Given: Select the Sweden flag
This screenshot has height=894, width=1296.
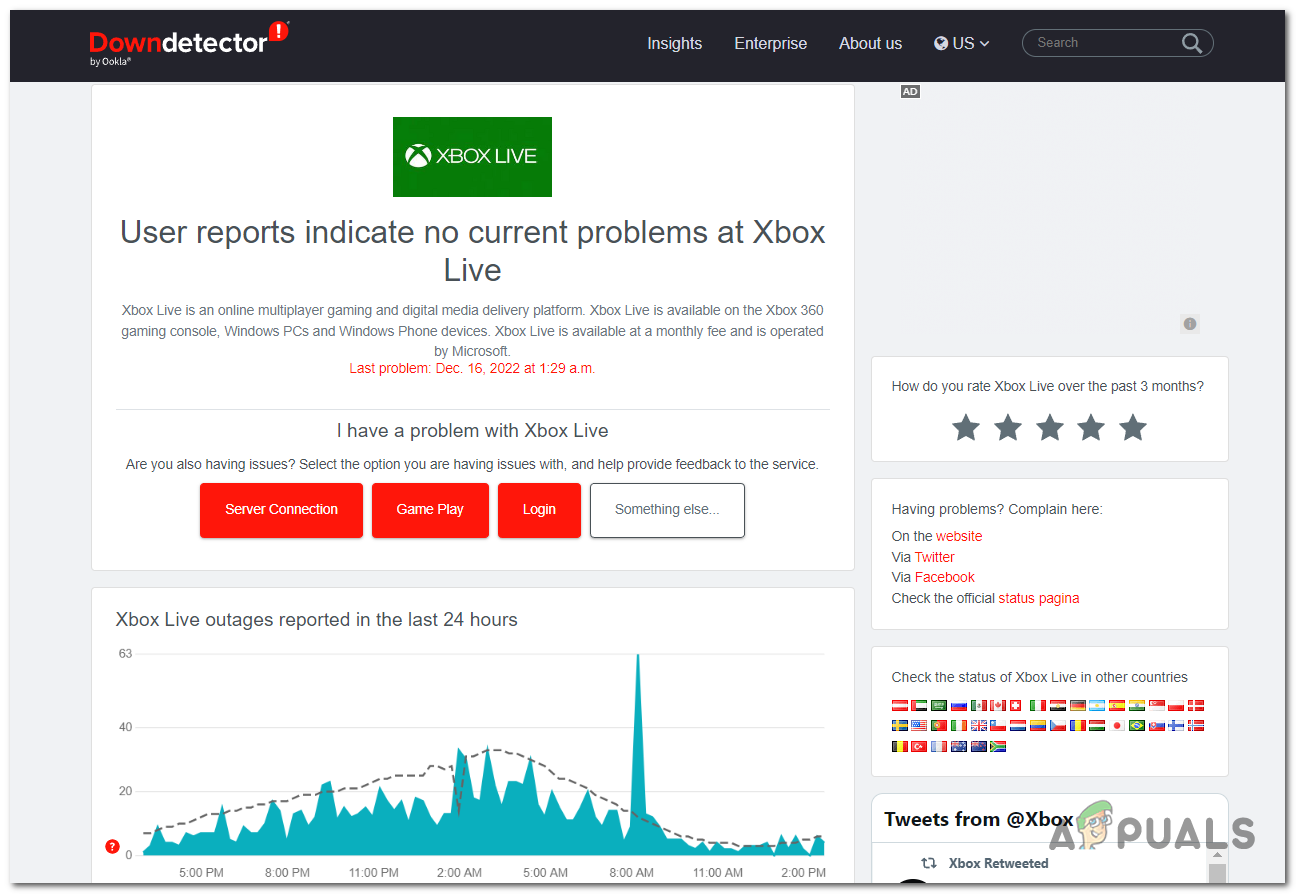Looking at the screenshot, I should [x=900, y=725].
